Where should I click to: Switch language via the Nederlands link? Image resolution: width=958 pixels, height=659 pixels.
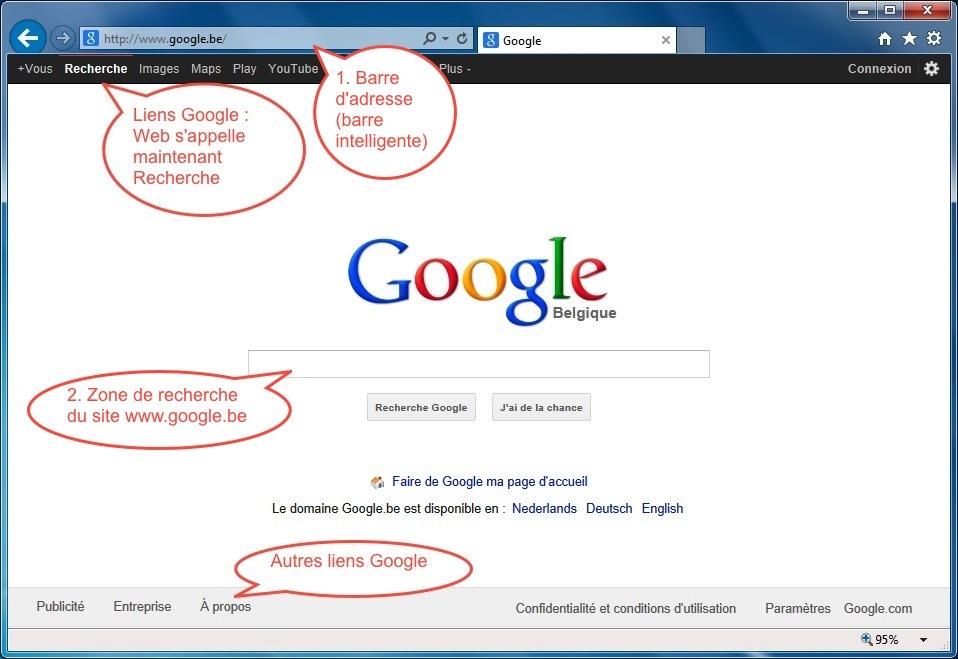click(544, 508)
